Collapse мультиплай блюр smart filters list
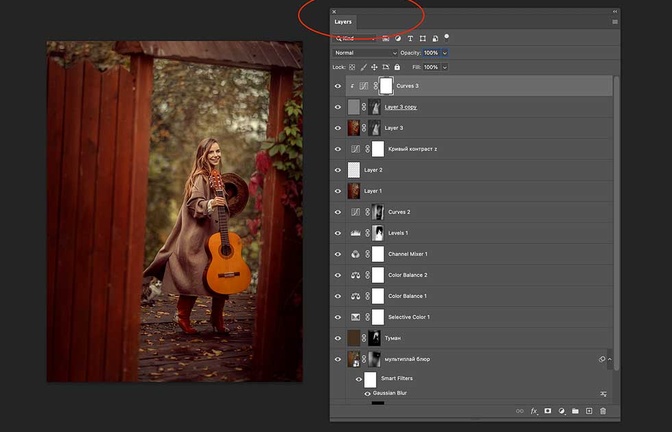The height and width of the screenshot is (432, 672). pos(609,359)
